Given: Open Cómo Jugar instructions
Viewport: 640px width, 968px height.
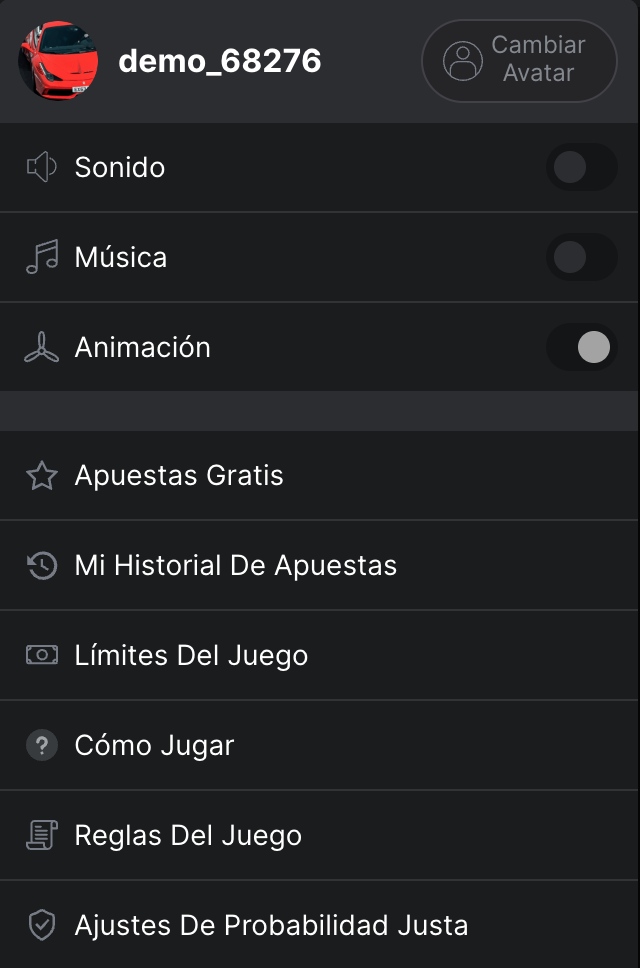Looking at the screenshot, I should click(319, 745).
